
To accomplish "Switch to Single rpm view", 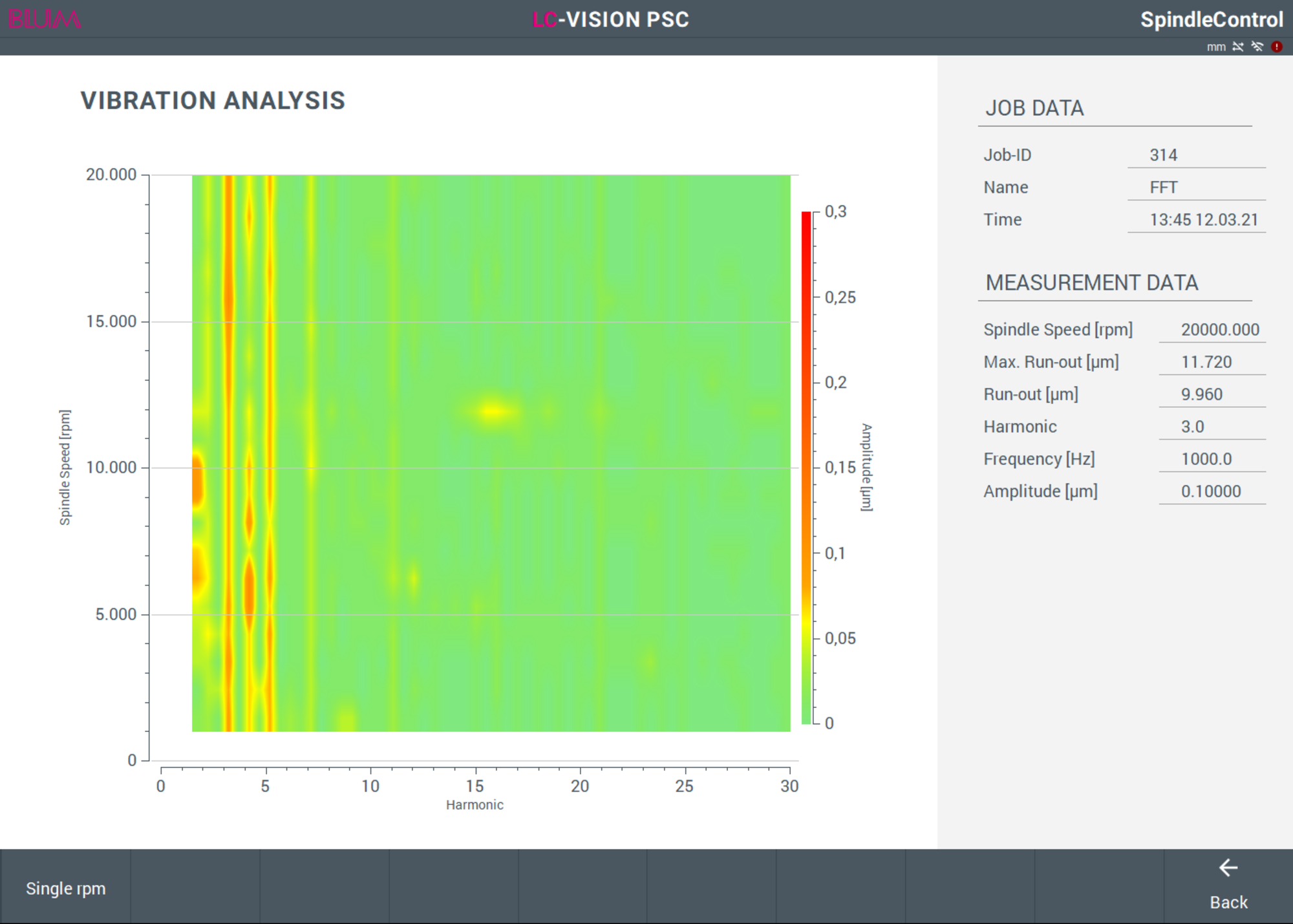I will click(x=65, y=888).
